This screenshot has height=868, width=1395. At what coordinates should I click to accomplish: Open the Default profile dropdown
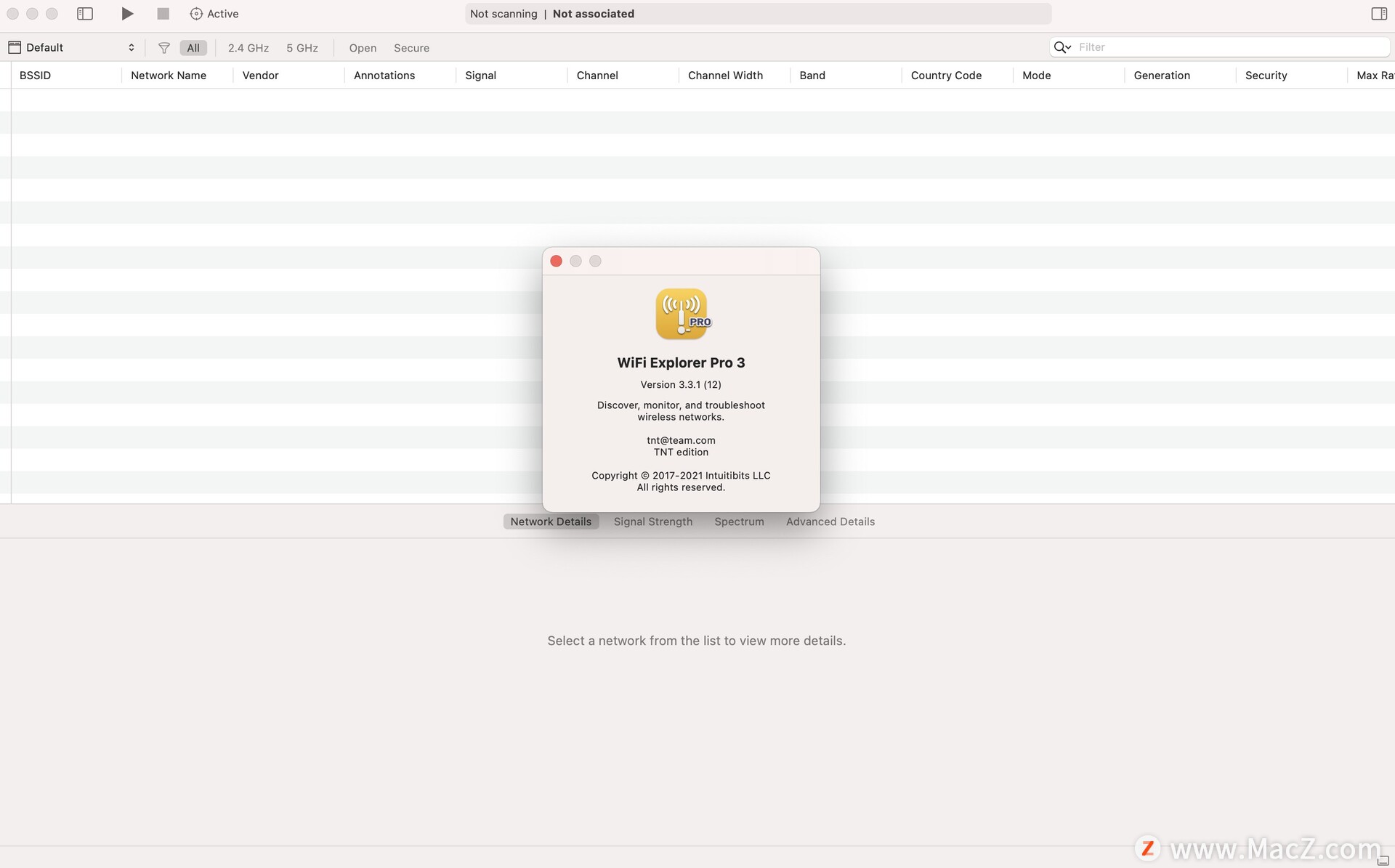(x=72, y=47)
